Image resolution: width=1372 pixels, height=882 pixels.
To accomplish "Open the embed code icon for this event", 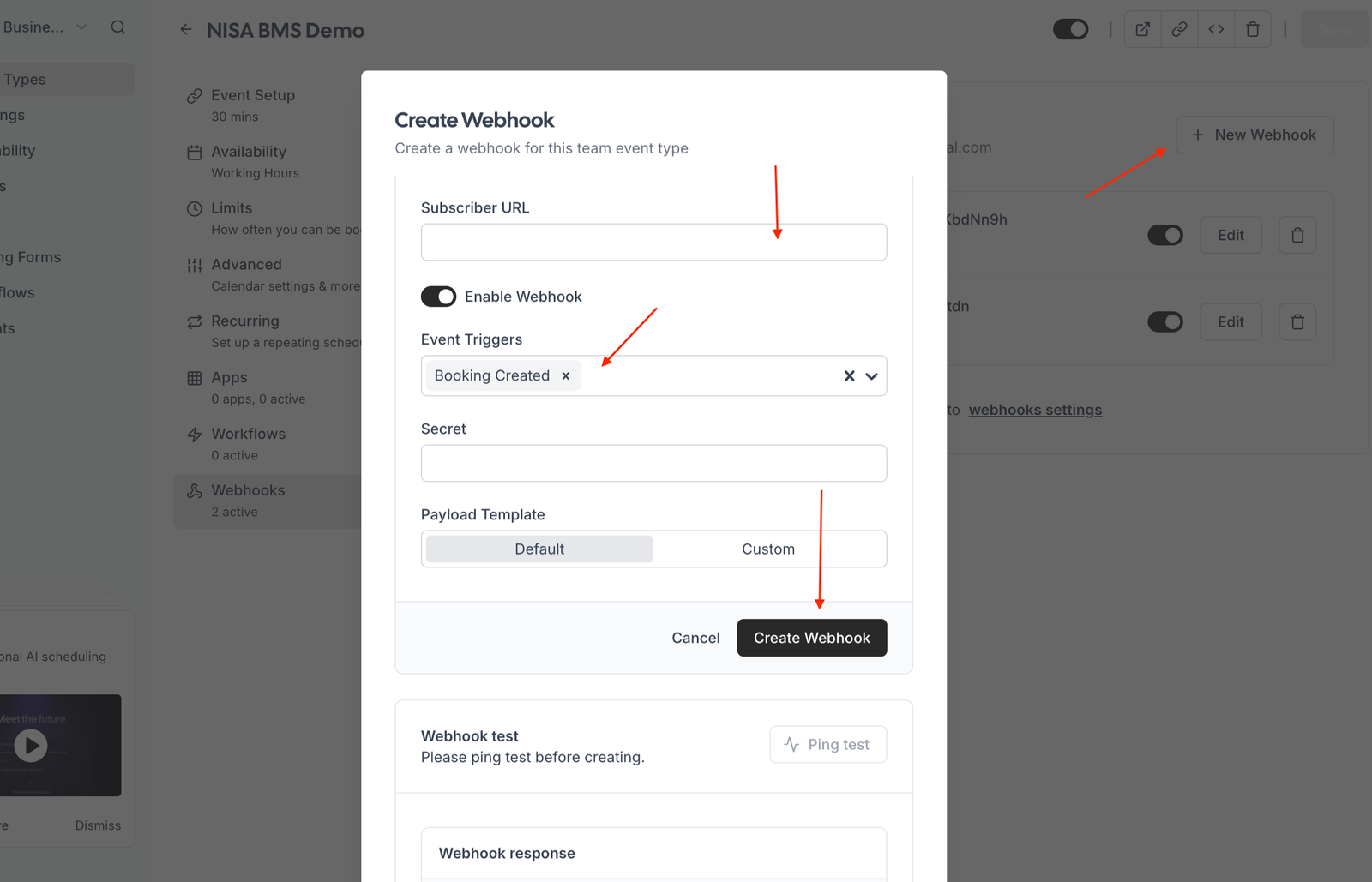I will (1216, 28).
